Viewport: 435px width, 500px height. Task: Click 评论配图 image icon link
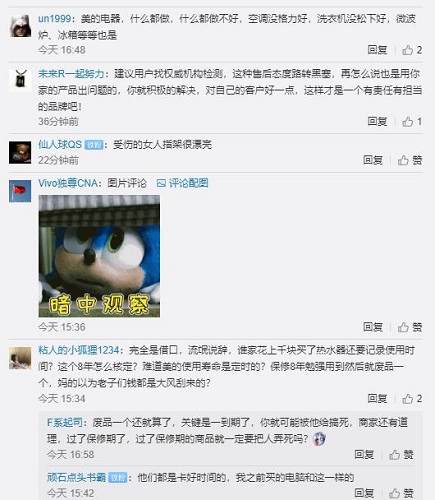point(183,183)
